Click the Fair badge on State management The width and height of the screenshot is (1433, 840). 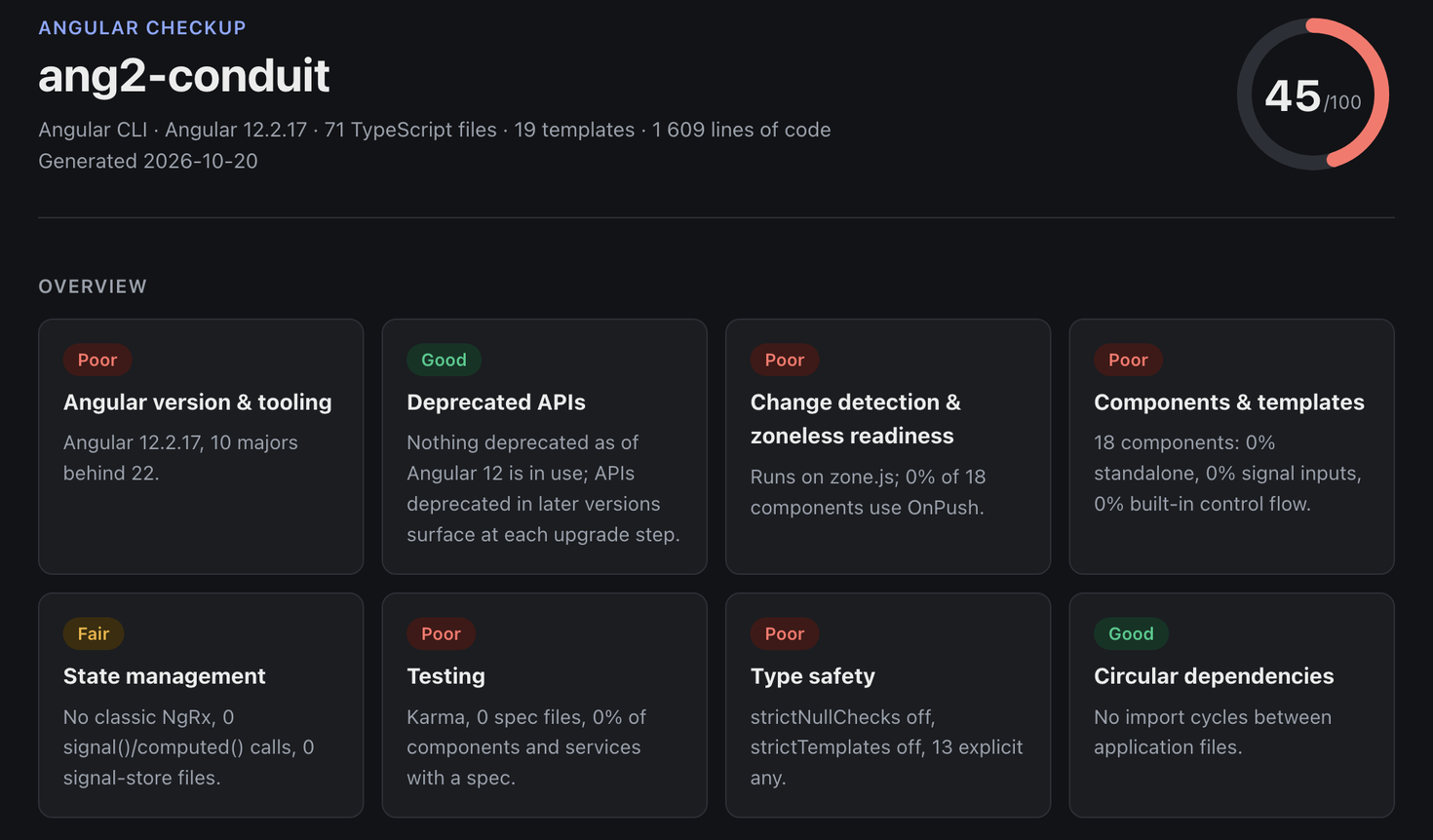pyautogui.click(x=94, y=633)
